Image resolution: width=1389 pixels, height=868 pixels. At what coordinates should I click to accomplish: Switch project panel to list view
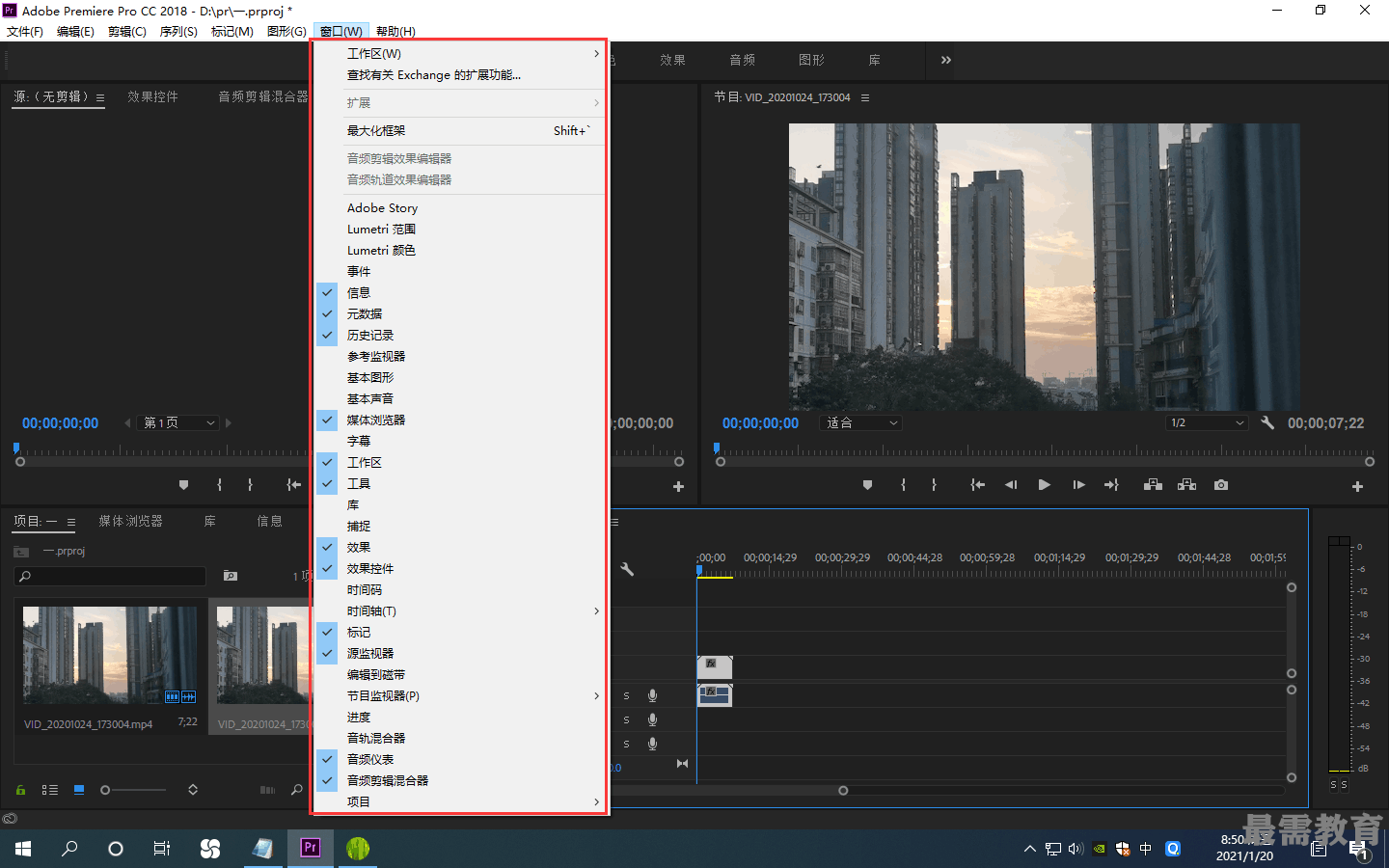click(50, 790)
